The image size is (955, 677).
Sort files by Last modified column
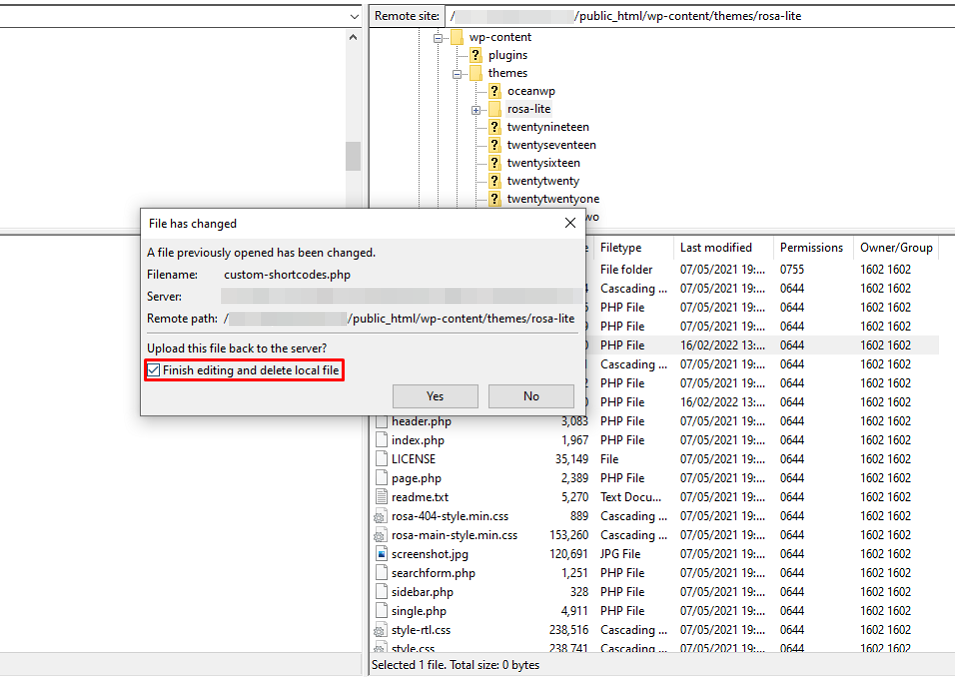716,247
